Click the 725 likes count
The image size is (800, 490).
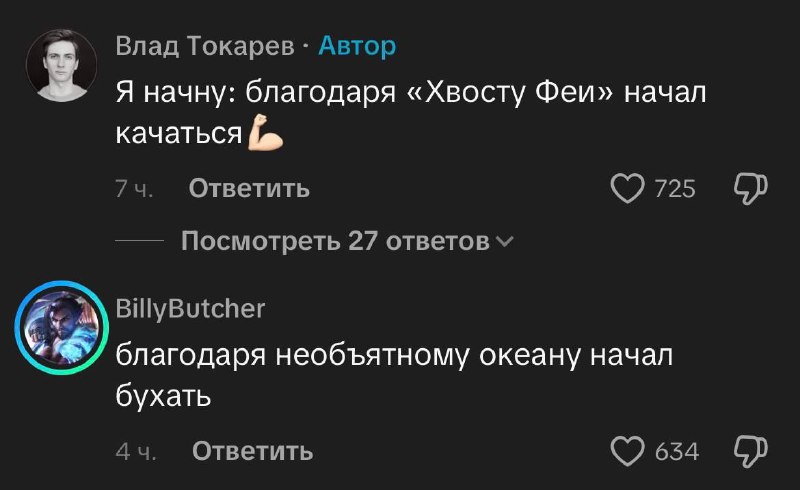(x=674, y=188)
